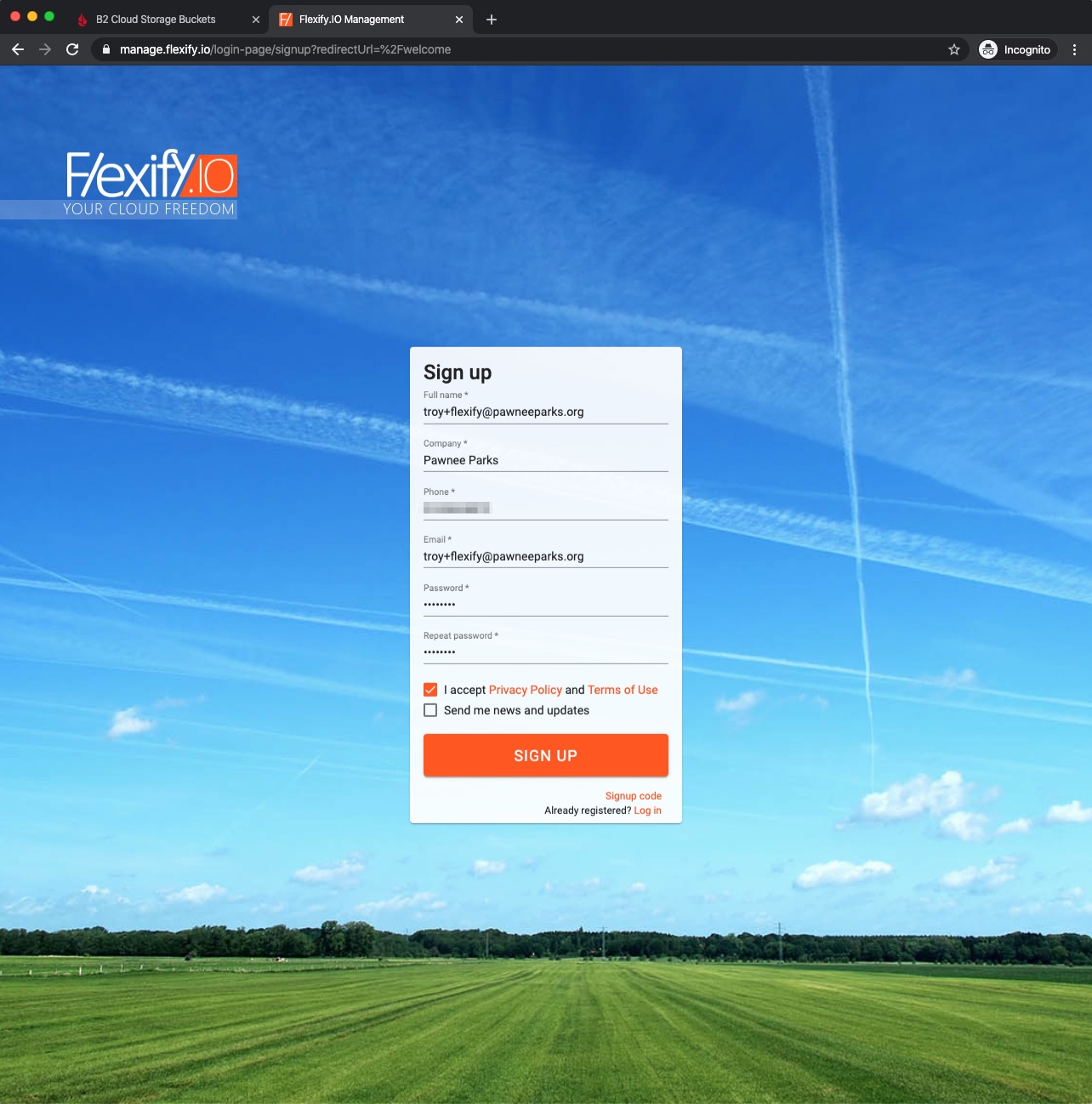Uncheck the accept Privacy Policy checkbox
The image size is (1092, 1104).
click(x=430, y=690)
